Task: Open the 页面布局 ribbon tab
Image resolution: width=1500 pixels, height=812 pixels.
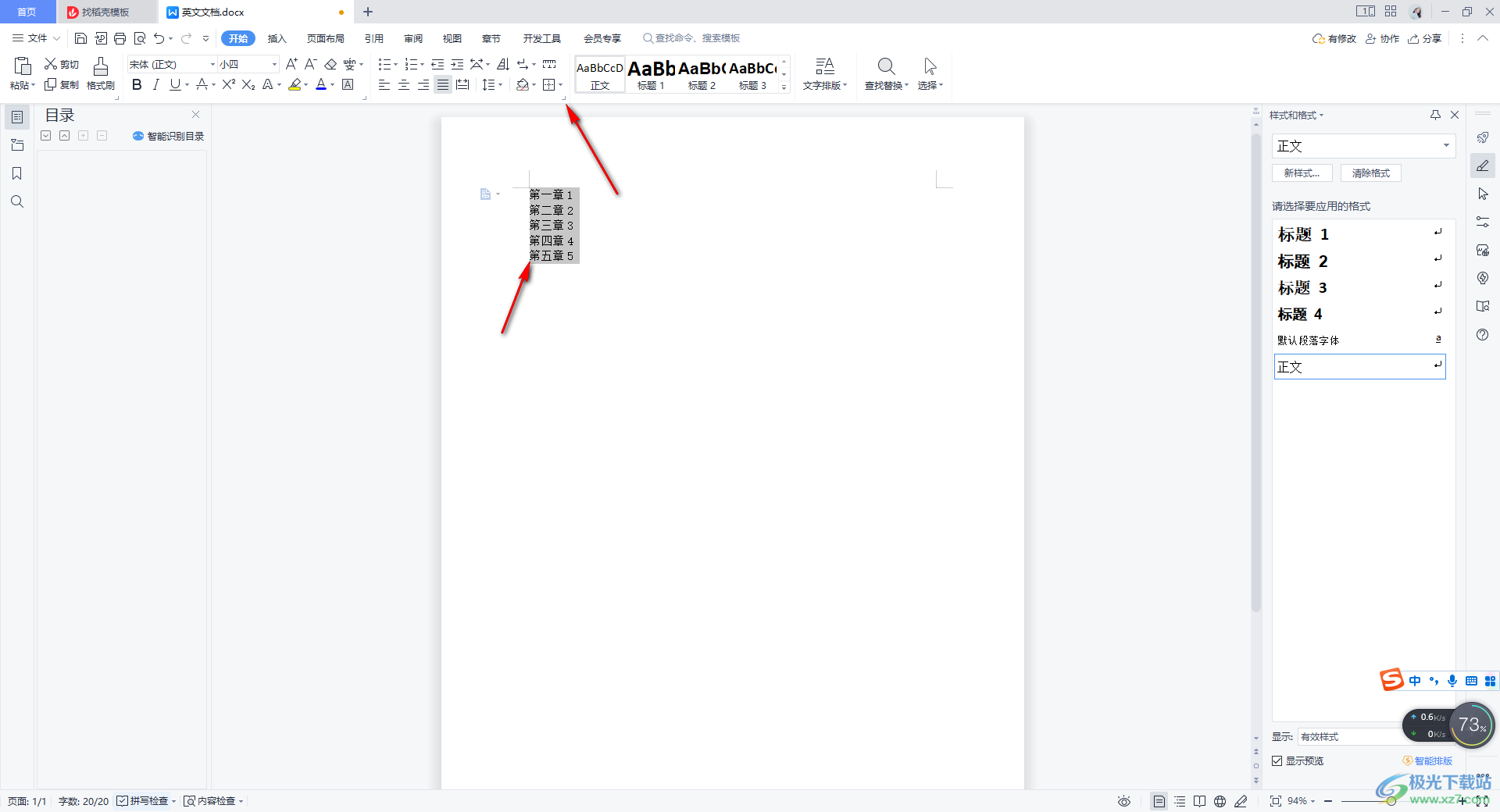Action: 326,38
